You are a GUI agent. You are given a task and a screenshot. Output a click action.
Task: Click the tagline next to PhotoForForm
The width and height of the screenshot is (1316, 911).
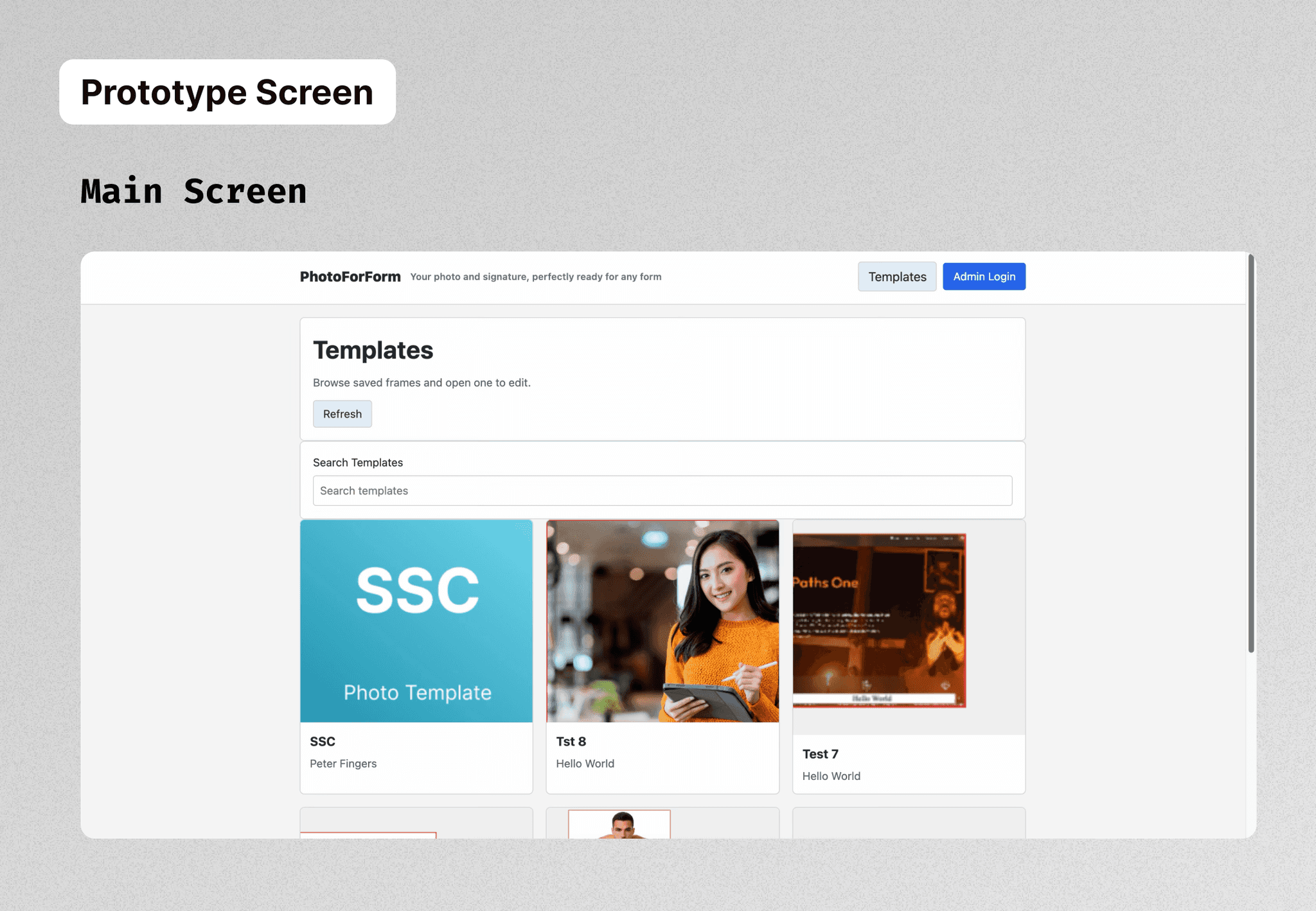(x=535, y=276)
